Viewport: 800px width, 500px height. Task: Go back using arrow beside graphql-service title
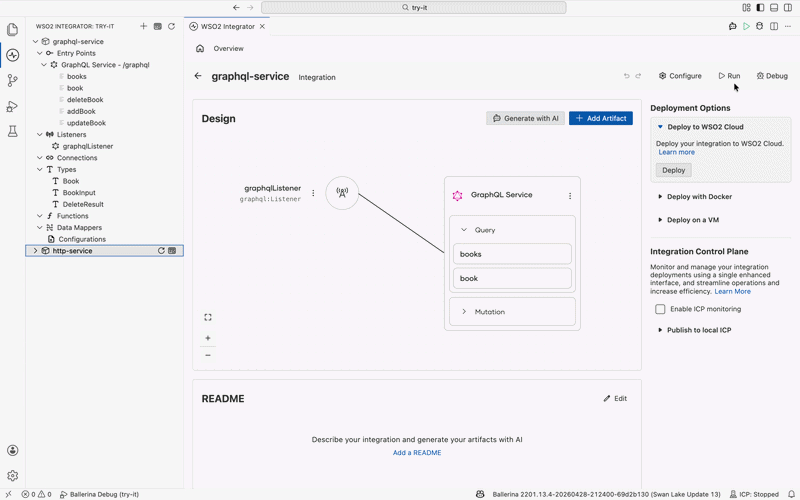(198, 76)
